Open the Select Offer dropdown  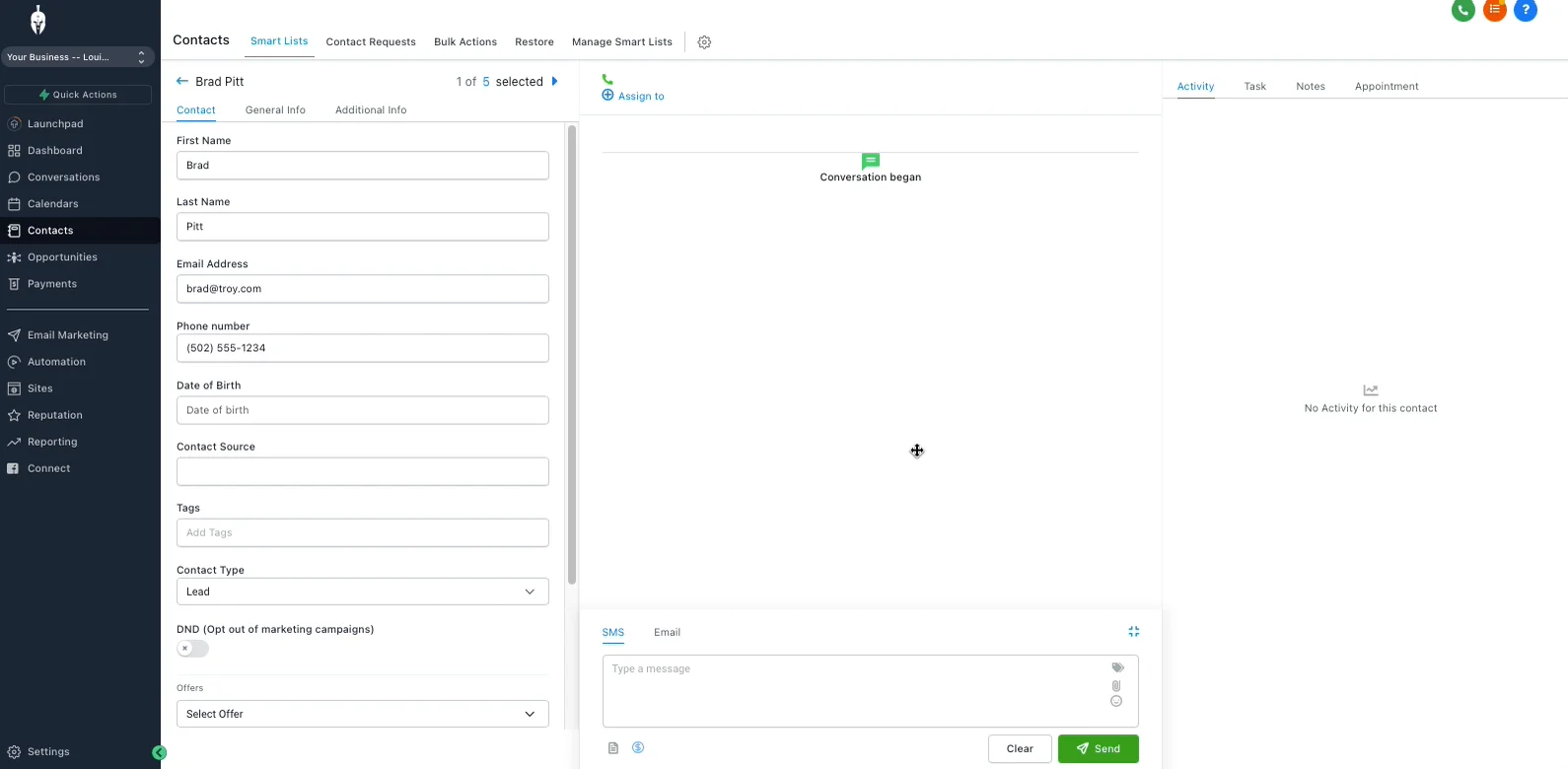coord(363,714)
